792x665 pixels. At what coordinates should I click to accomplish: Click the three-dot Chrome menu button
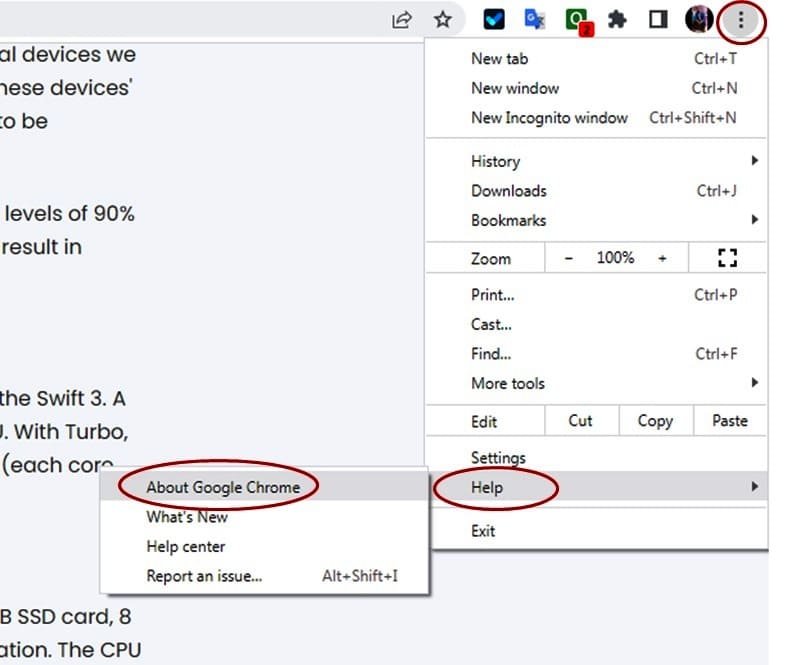pyautogui.click(x=741, y=19)
